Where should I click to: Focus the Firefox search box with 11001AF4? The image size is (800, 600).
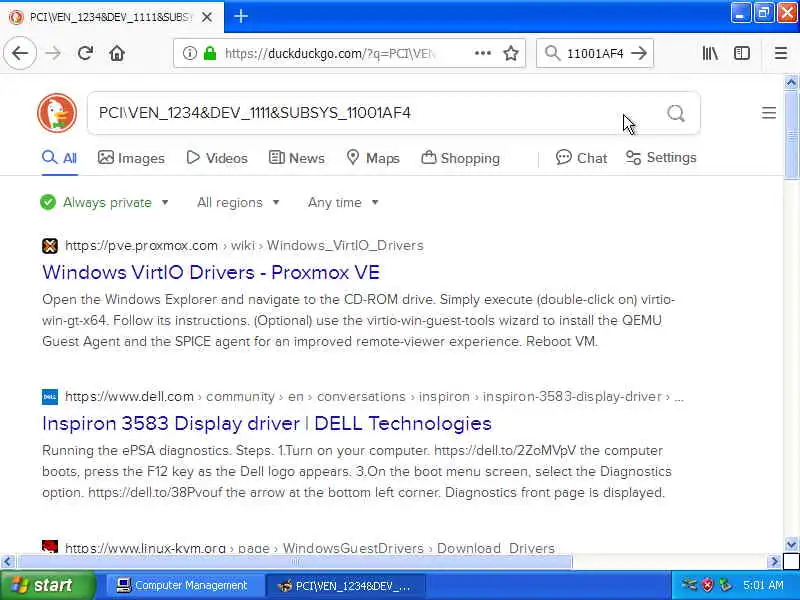coord(595,53)
